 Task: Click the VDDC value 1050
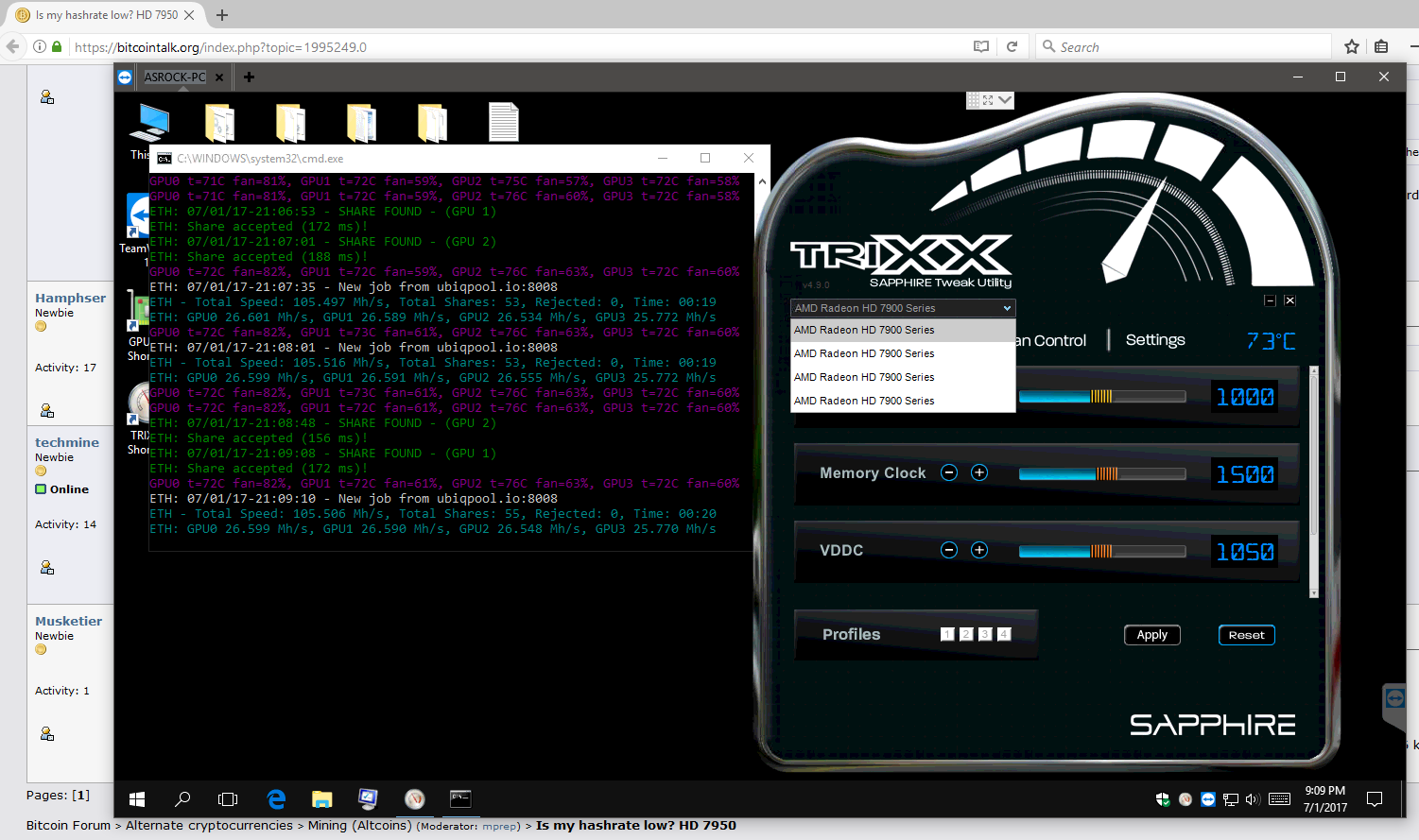pos(1244,552)
